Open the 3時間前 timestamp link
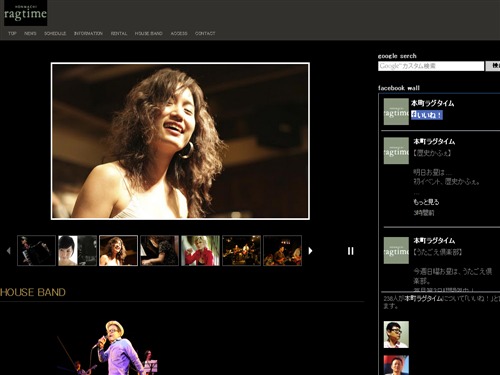 (424, 213)
